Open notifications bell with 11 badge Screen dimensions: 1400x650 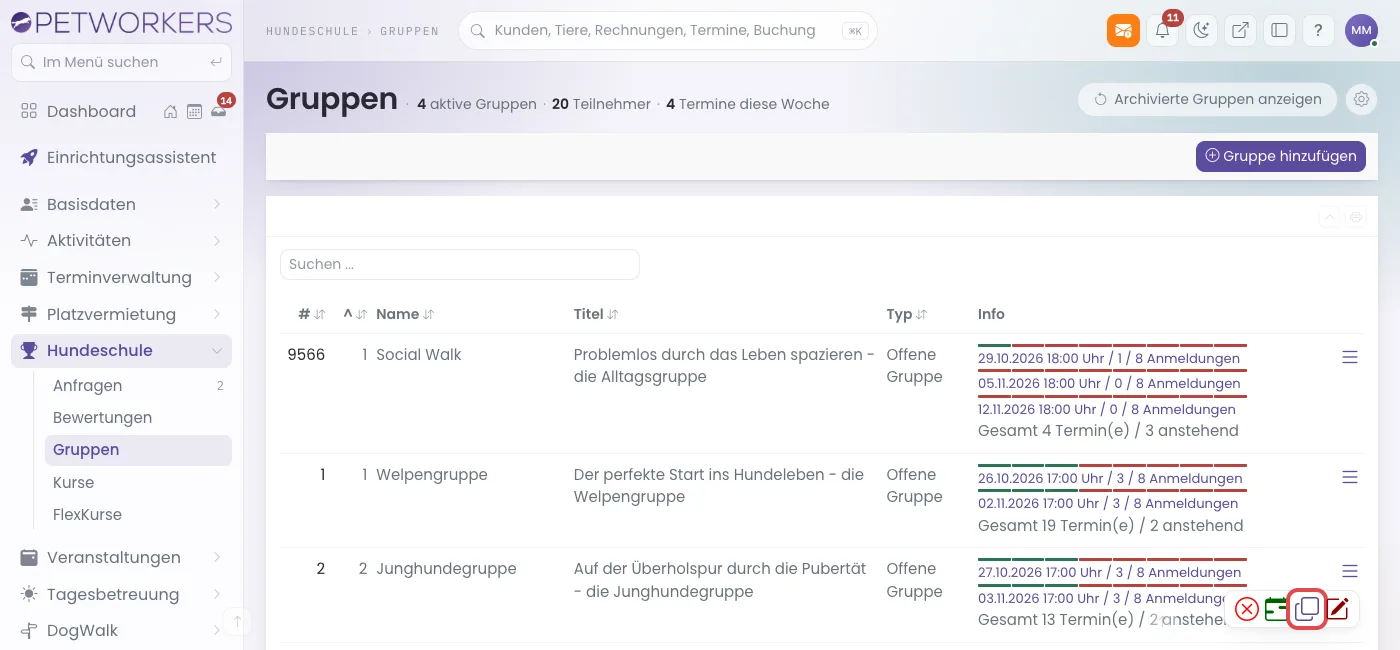[x=1162, y=30]
